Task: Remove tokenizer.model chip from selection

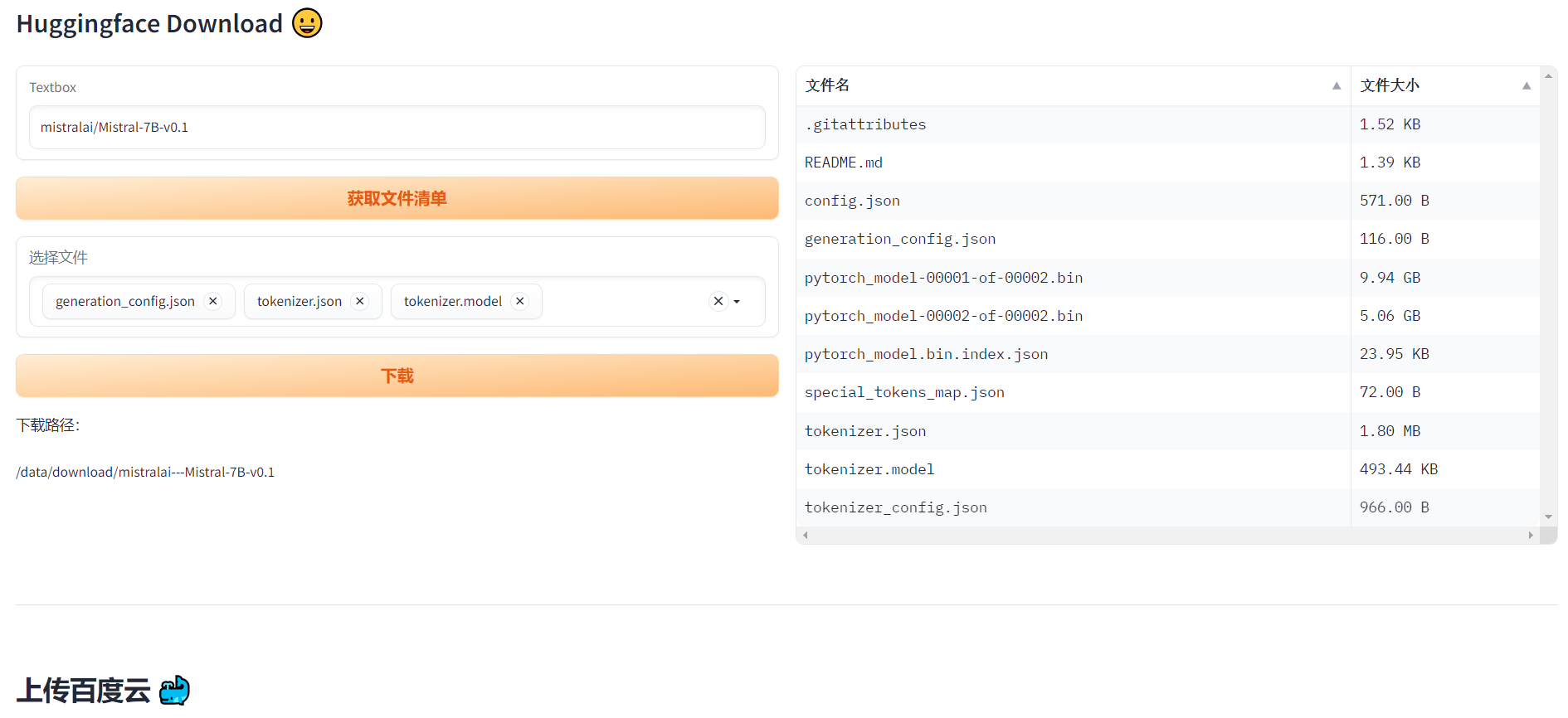Action: 520,301
